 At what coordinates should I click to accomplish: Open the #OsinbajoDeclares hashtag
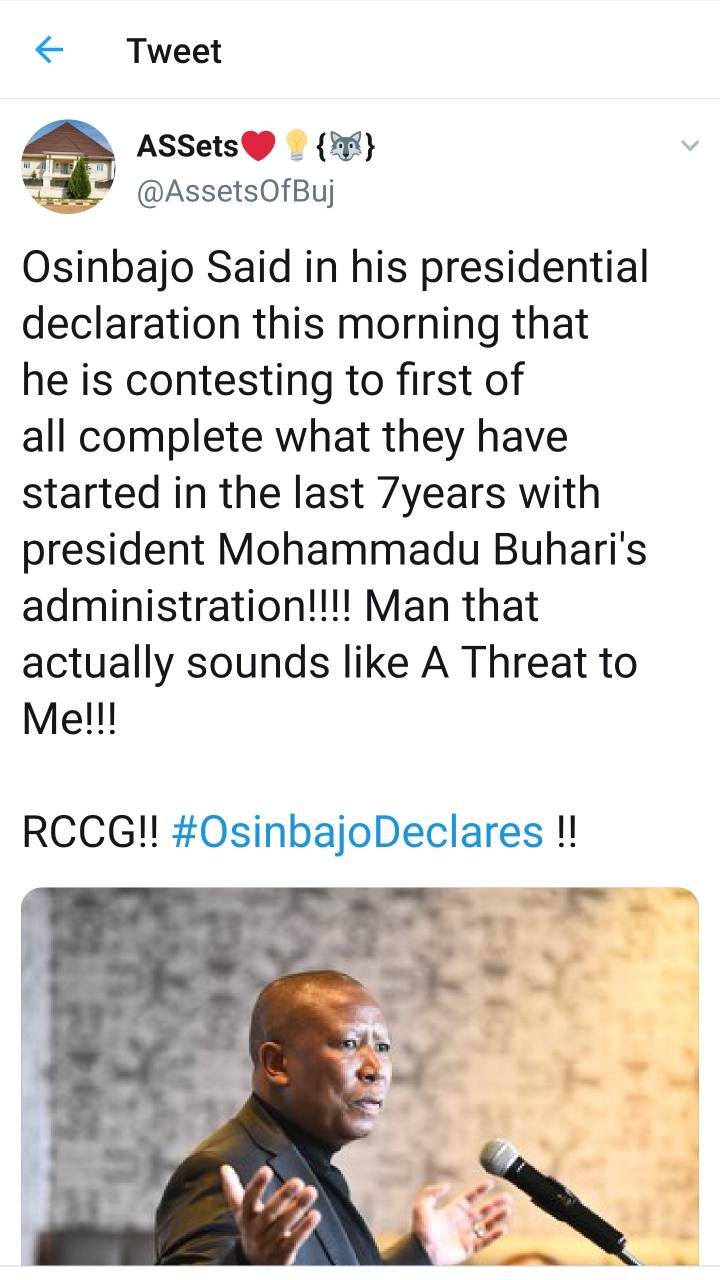click(358, 832)
